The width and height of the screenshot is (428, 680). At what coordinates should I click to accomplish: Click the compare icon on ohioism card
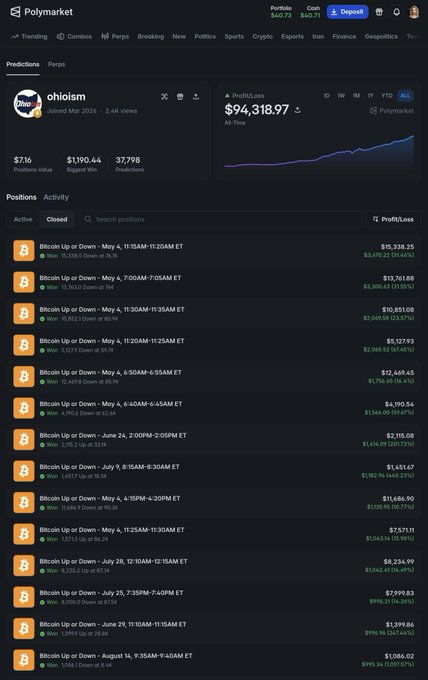[164, 96]
